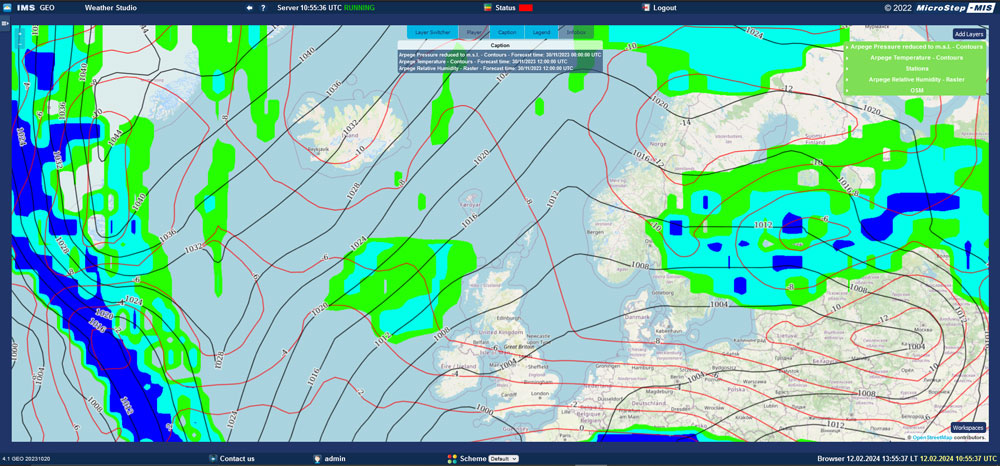Viewport: 1000px width, 466px height.
Task: Click the Weather Studio title text
Action: [x=110, y=8]
